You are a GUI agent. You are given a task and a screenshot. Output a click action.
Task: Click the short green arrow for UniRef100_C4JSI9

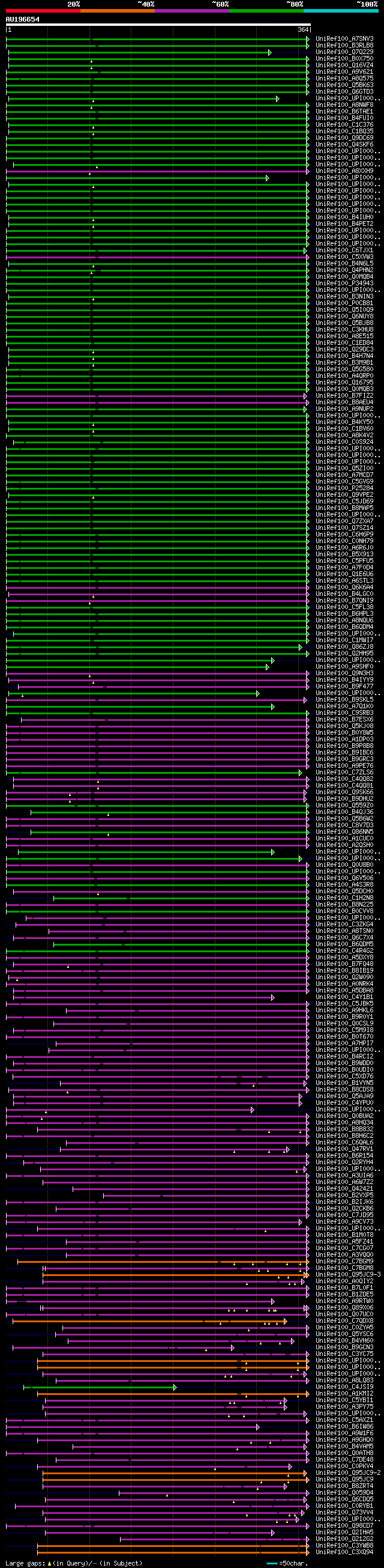[x=100, y=1387]
